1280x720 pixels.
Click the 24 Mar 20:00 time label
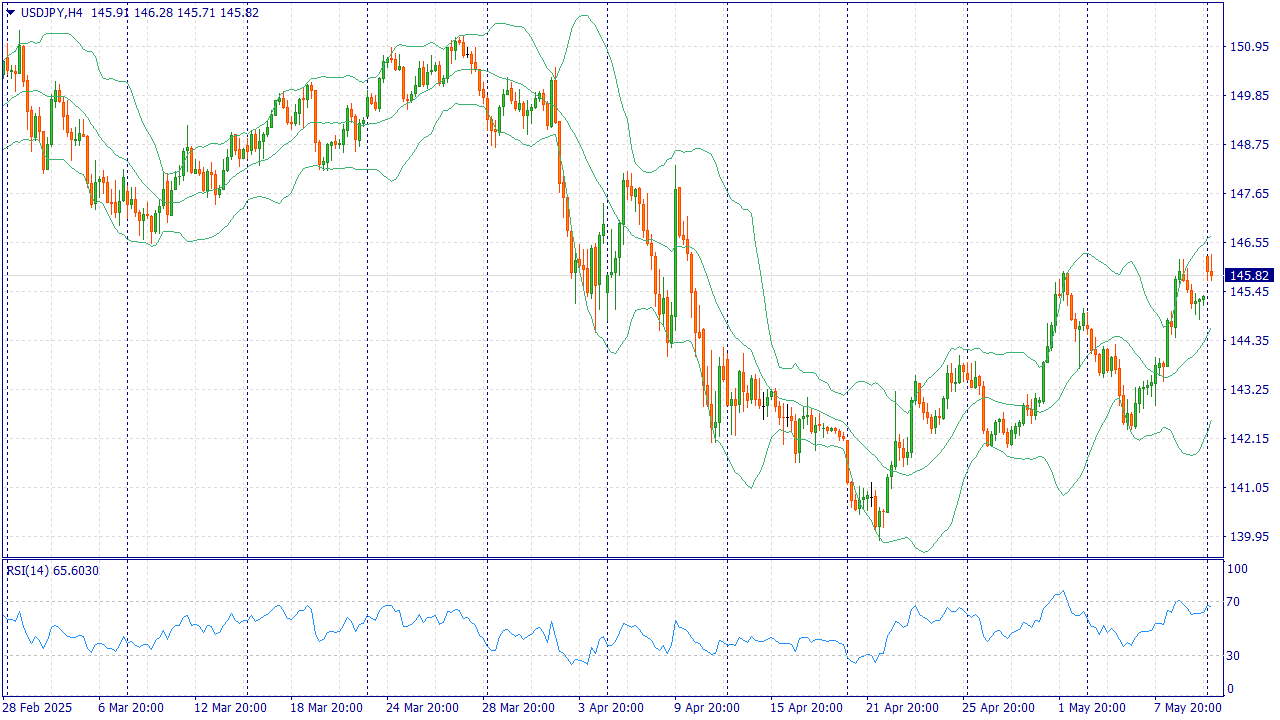422,708
